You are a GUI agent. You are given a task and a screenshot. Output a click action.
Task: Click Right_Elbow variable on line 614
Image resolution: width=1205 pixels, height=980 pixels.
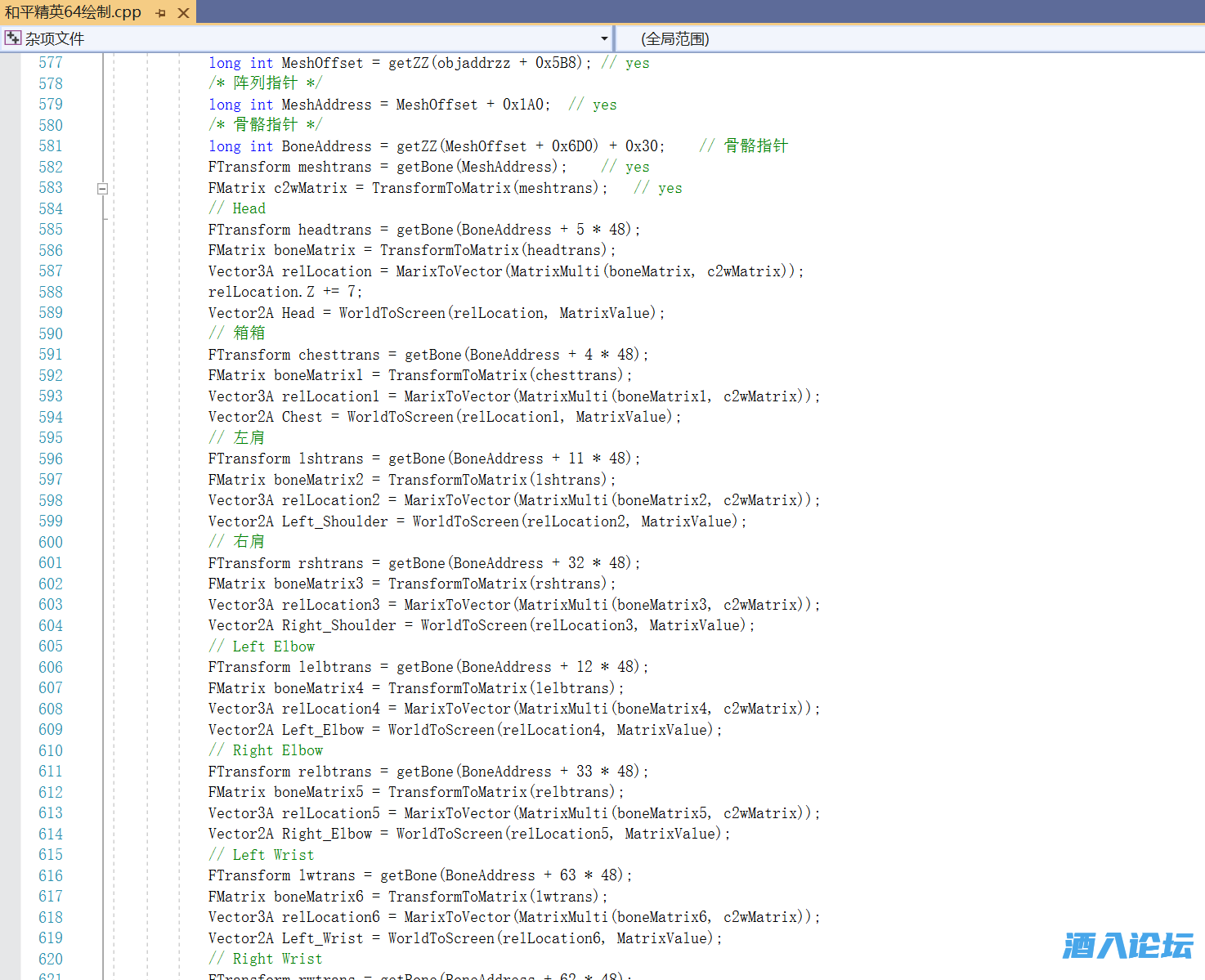[326, 834]
